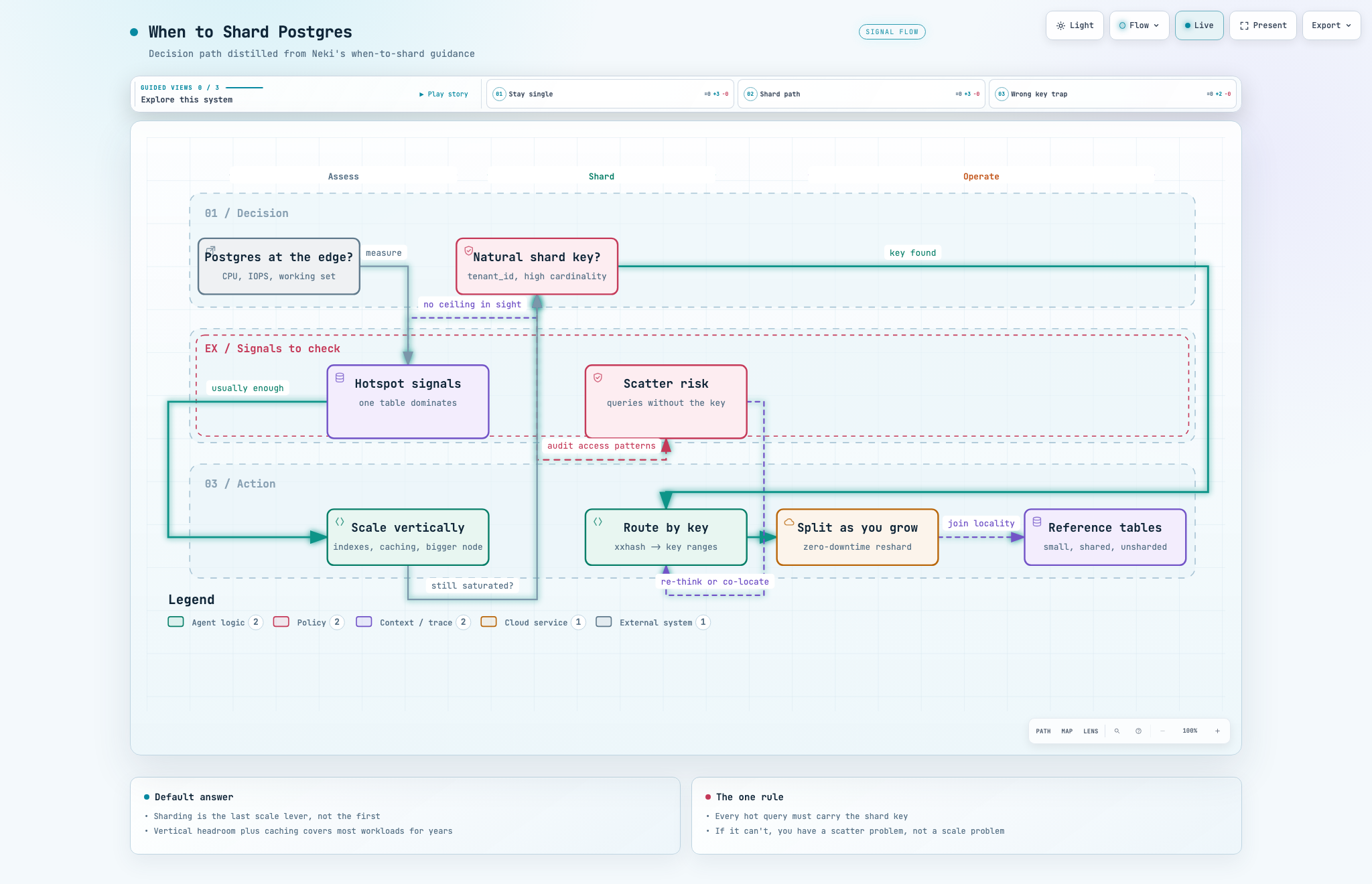Open the Export dropdown menu
Viewport: 1372px width, 884px height.
click(1331, 25)
